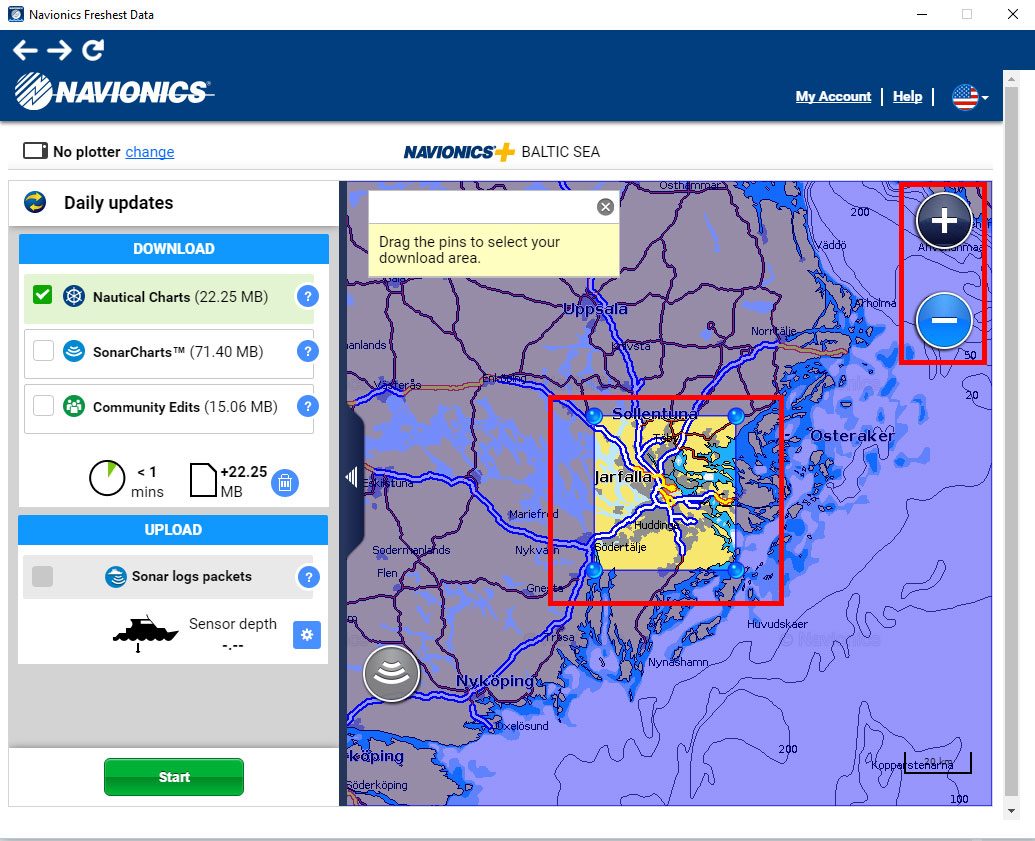Screen dimensions: 1035x841
Task: Click the yellow download area on the map
Action: pyautogui.click(x=665, y=492)
